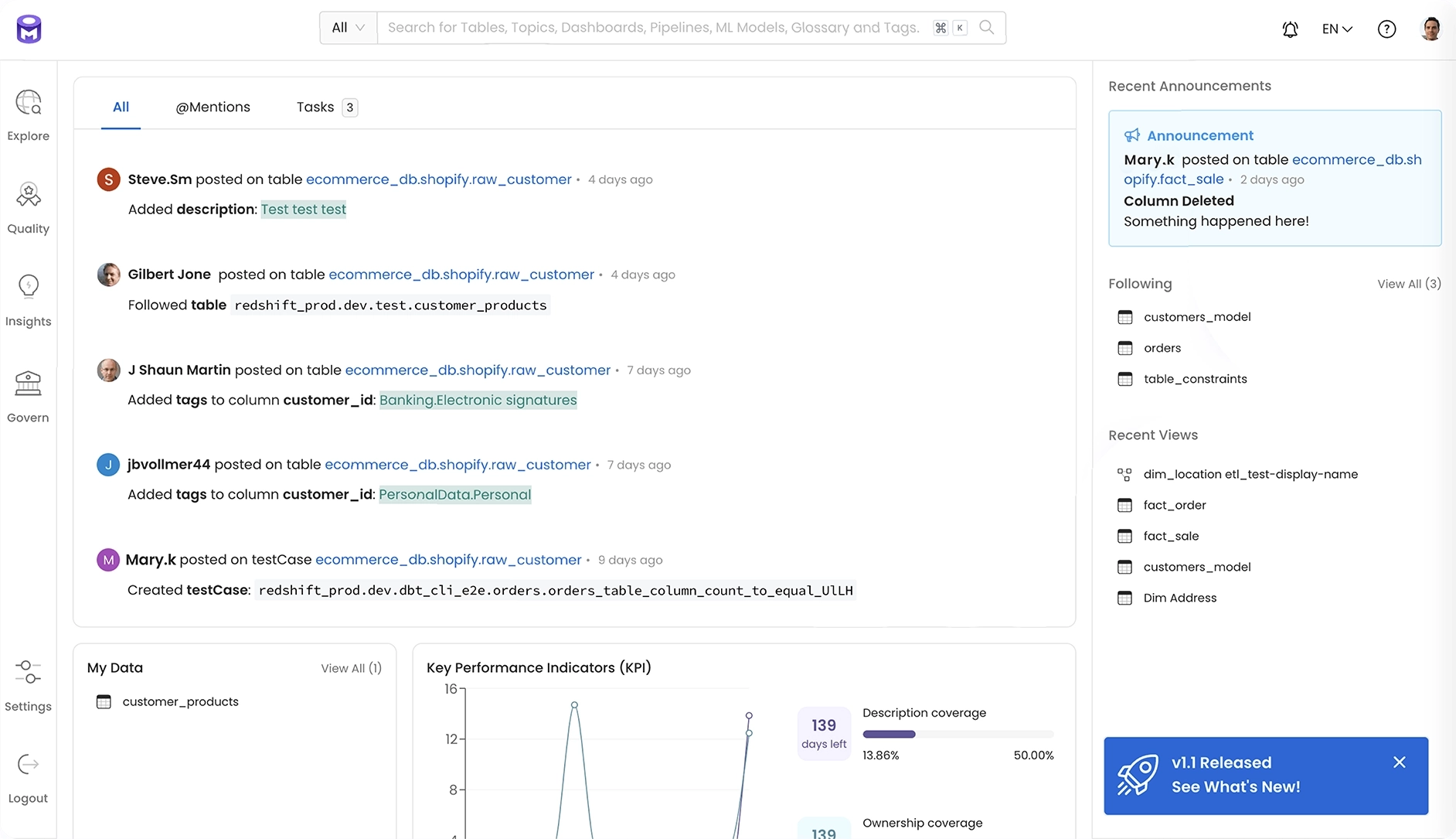Viewport: 1456px width, 839px height.
Task: Click table icon beside table_constraints
Action: pyautogui.click(x=1125, y=379)
